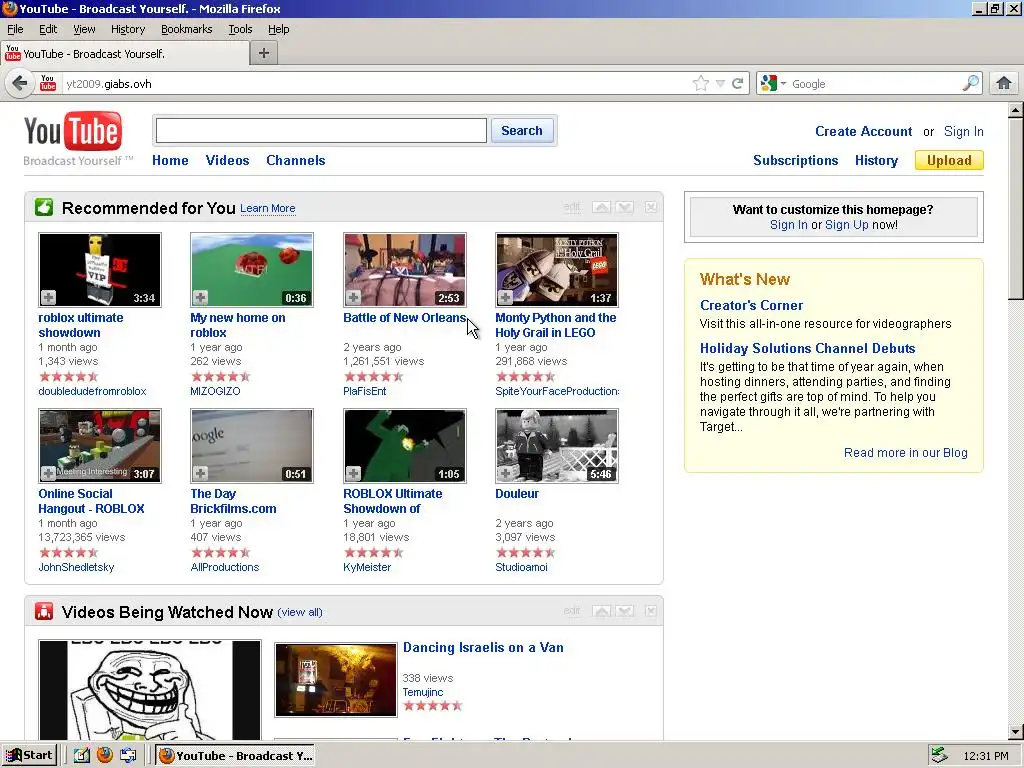This screenshot has height=768, width=1024.
Task: Add 'My new home on roblox' to queue
Action: pyautogui.click(x=200, y=298)
